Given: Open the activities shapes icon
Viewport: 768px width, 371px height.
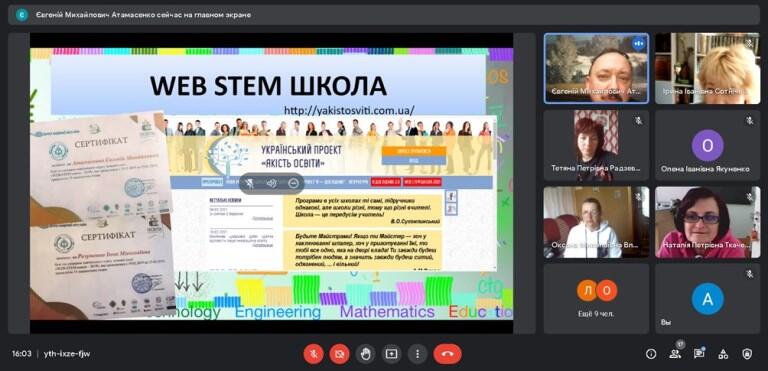Looking at the screenshot, I should 723,354.
